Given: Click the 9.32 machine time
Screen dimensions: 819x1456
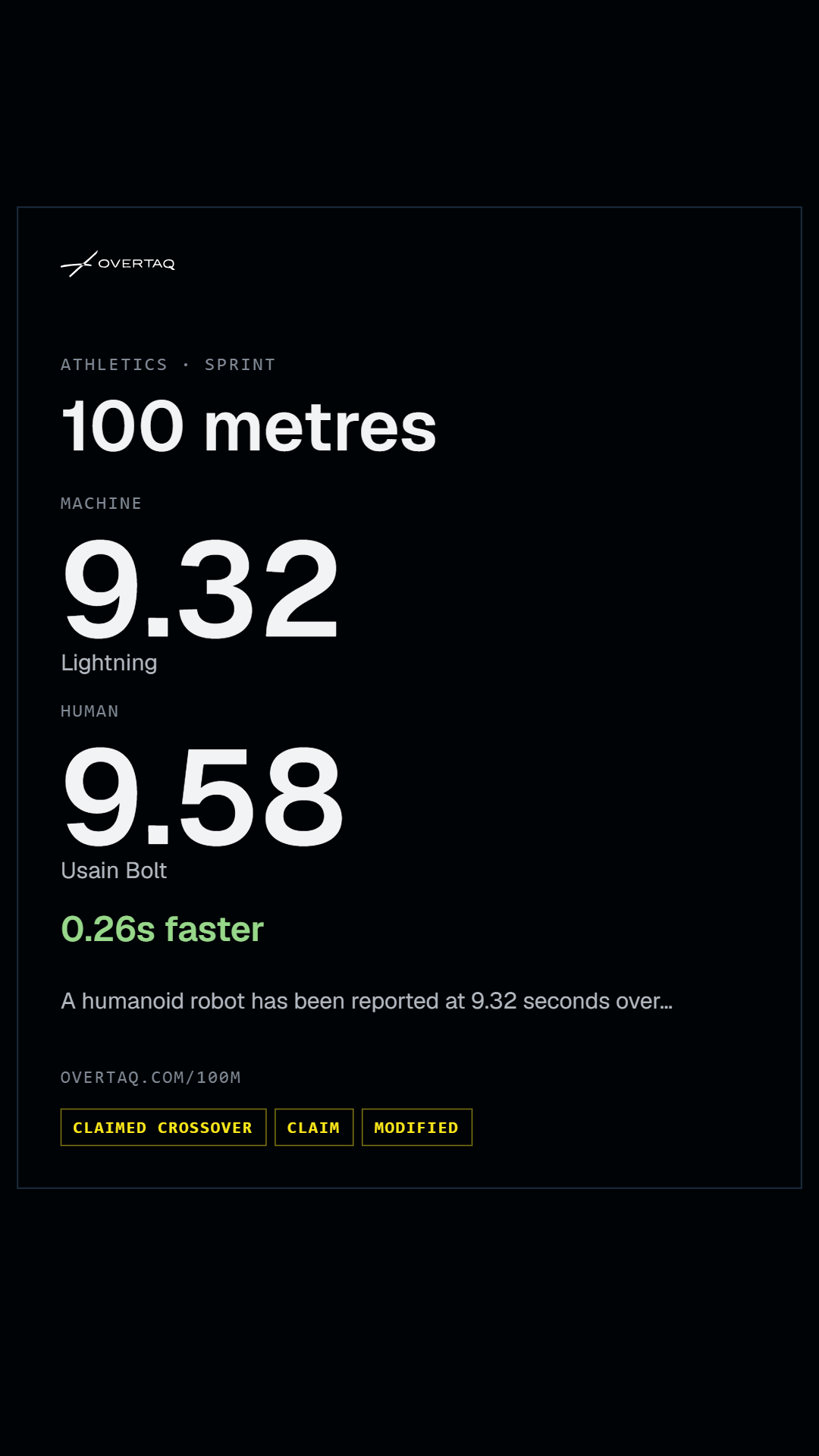Looking at the screenshot, I should pyautogui.click(x=201, y=588).
